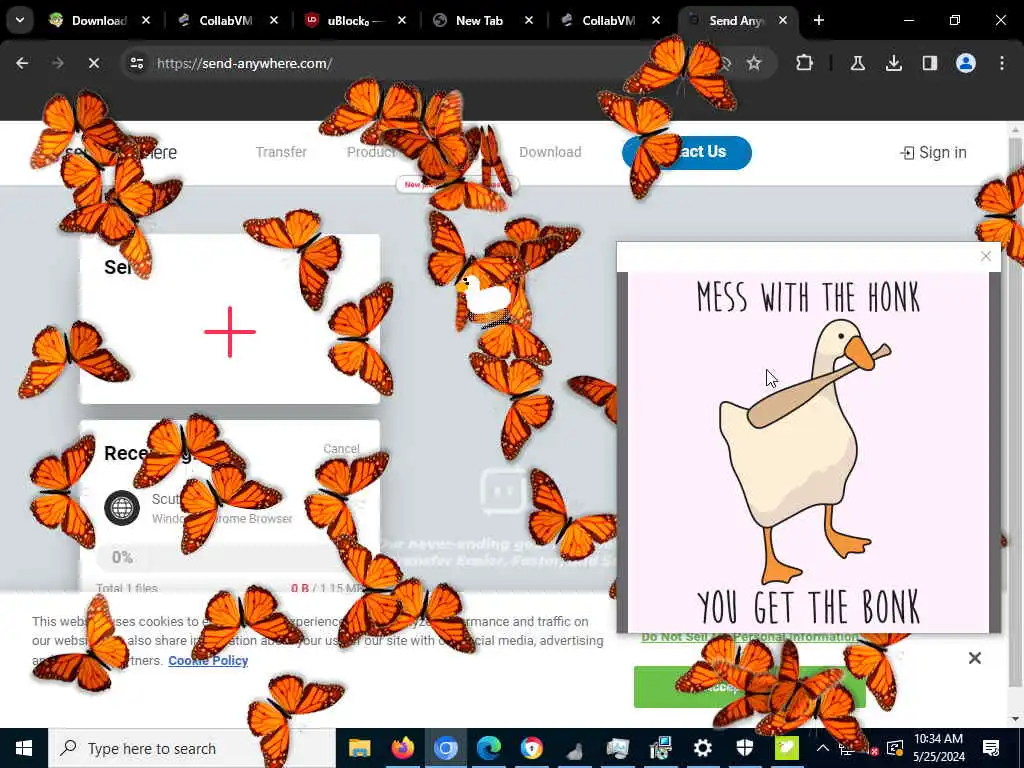Open the Windows Start menu
This screenshot has width=1024, height=768.
click(x=24, y=748)
